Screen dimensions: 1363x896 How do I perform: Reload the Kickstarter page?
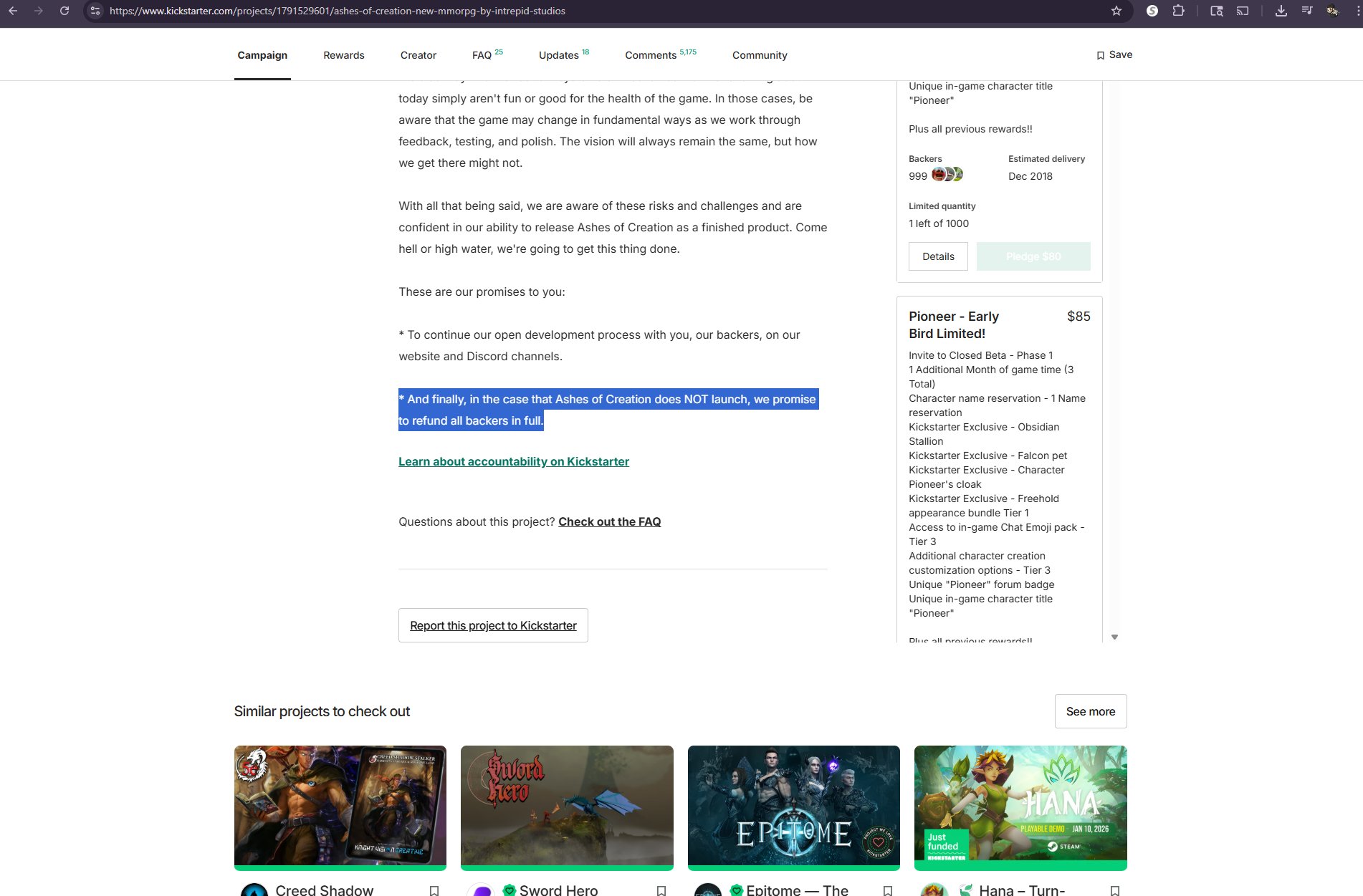click(x=64, y=11)
